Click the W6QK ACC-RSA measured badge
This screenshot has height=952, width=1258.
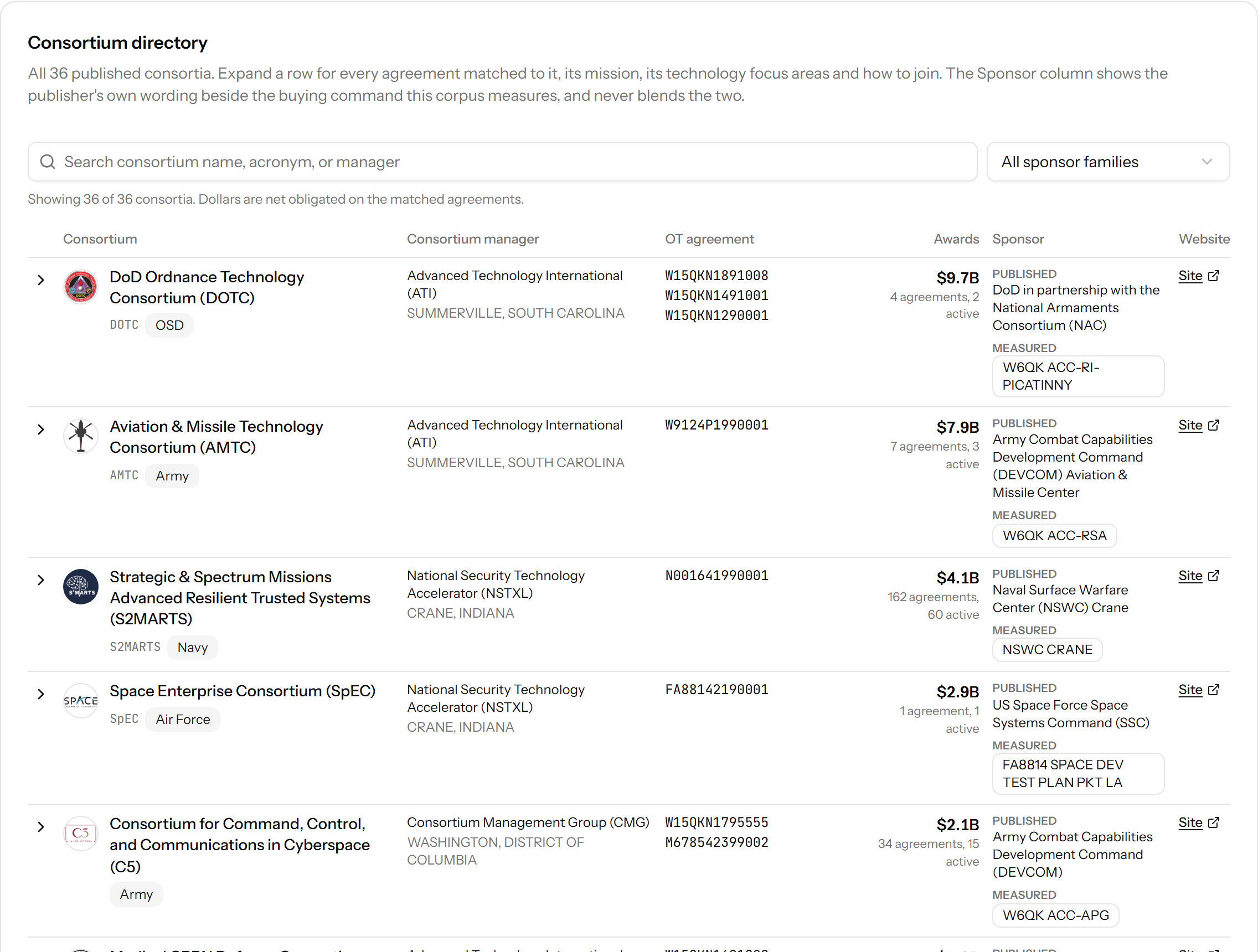1054,535
